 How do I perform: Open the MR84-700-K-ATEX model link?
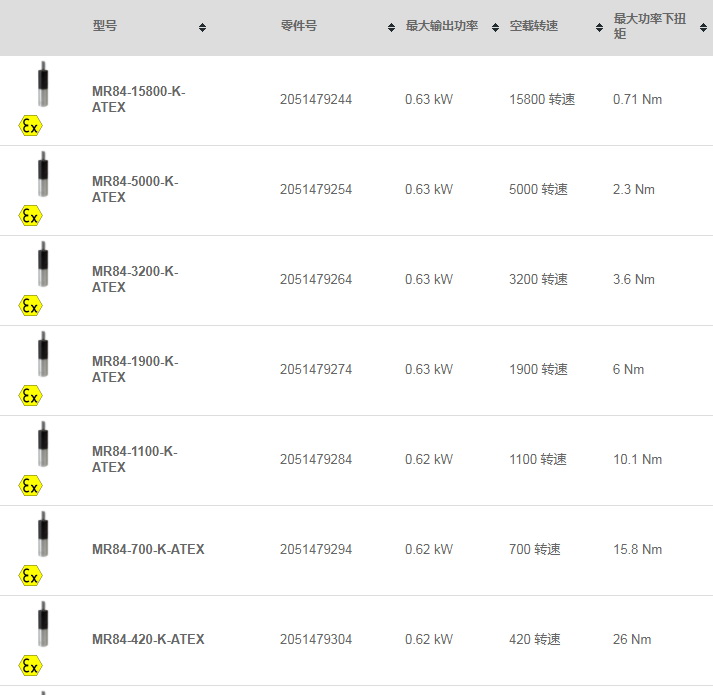pos(148,549)
